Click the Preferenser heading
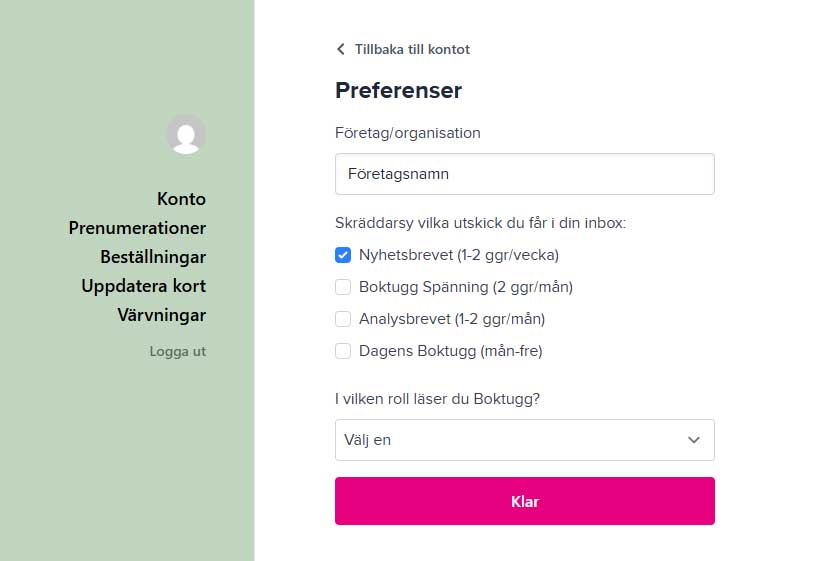Viewport: 831px width, 561px height. 398,90
